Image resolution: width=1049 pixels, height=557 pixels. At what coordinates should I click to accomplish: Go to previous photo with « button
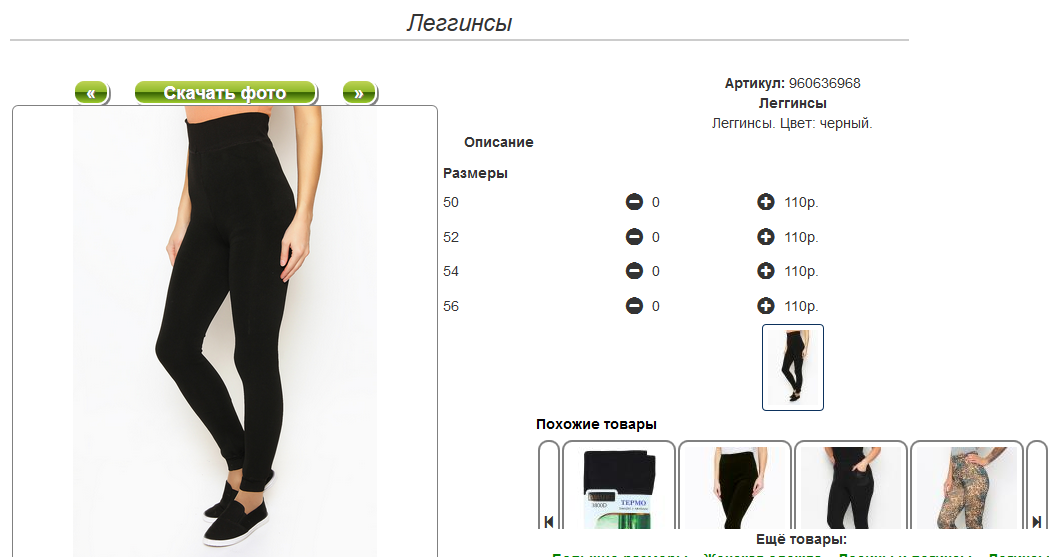92,93
